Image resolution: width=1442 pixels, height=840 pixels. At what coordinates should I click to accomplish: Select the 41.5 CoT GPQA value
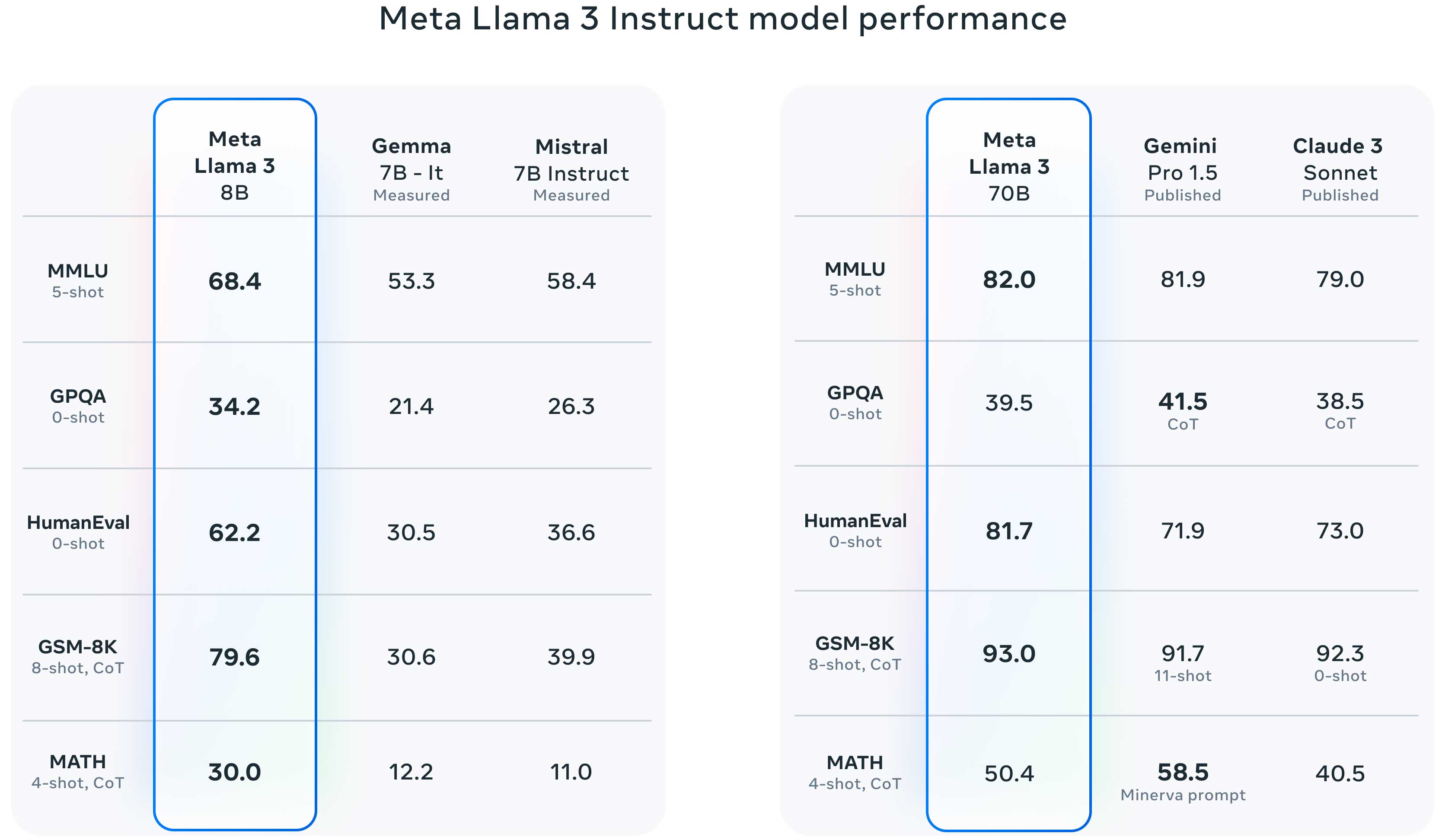(x=1182, y=410)
